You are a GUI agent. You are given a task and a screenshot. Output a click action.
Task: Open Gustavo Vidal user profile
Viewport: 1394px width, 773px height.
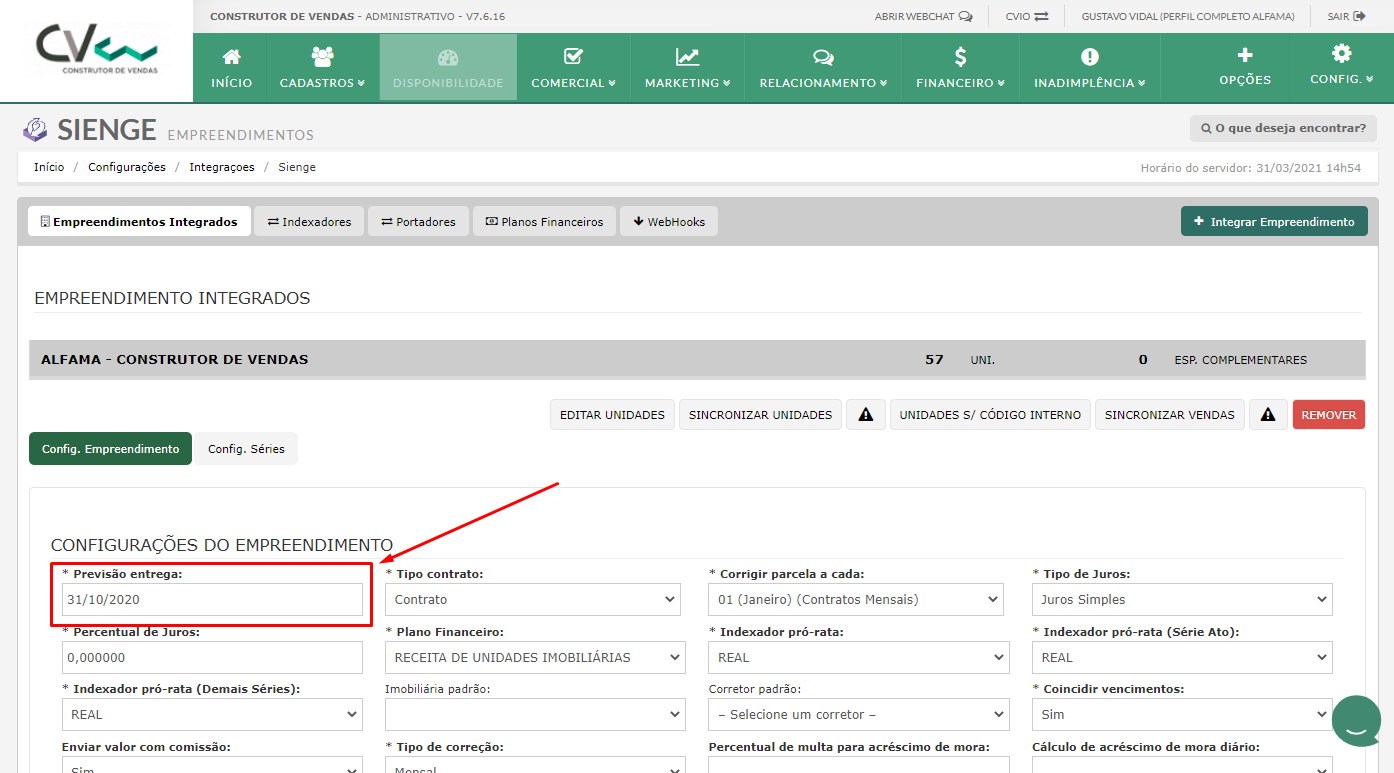click(1188, 16)
